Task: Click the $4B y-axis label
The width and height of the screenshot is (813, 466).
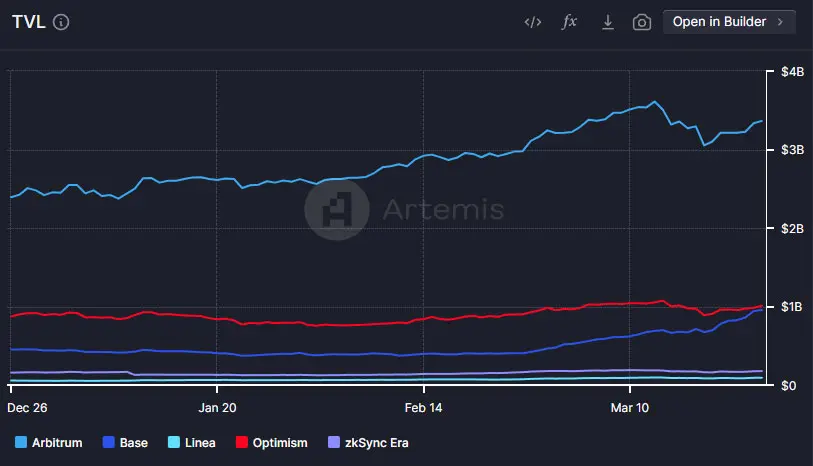Action: [792, 72]
